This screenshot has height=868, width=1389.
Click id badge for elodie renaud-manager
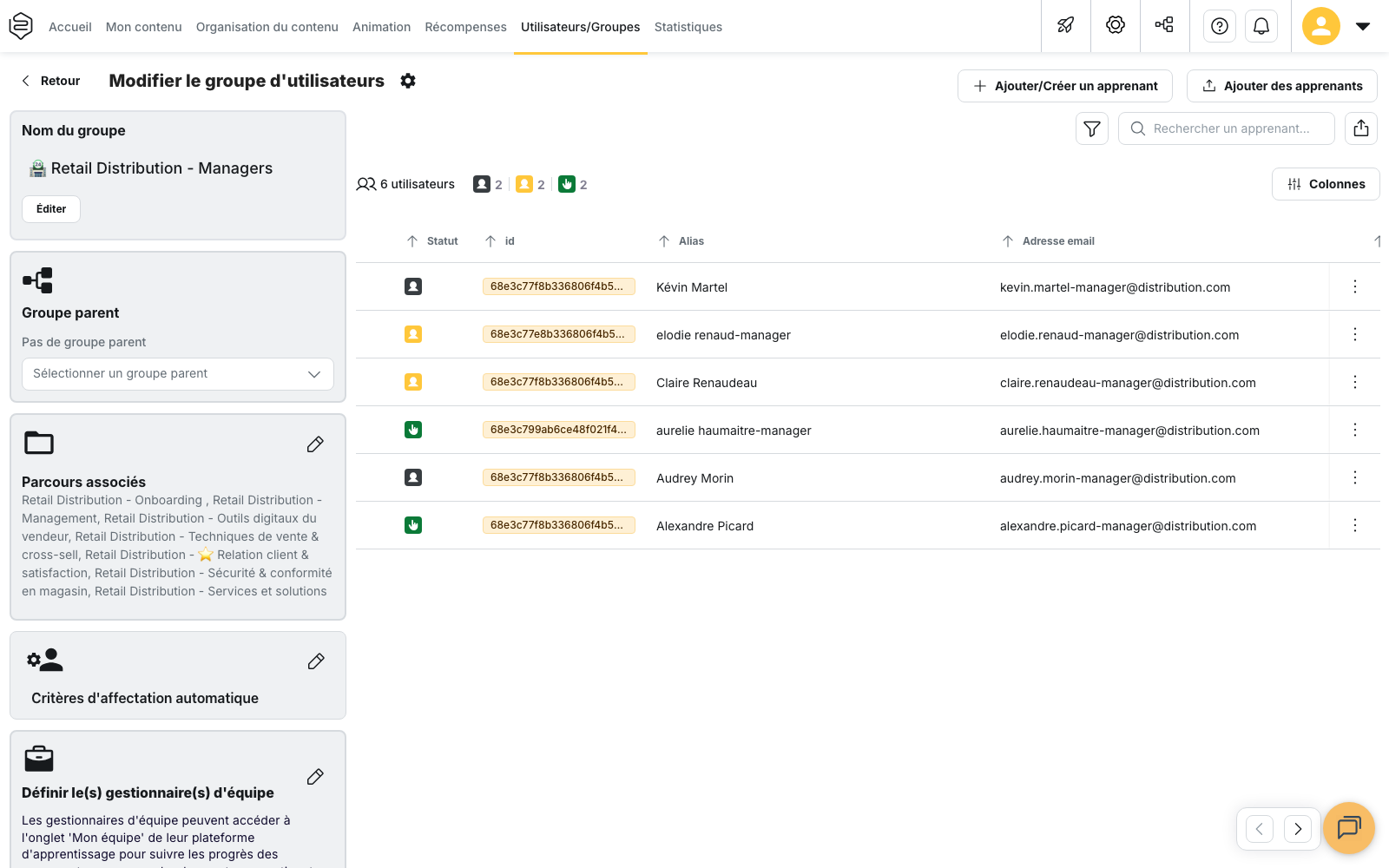click(559, 334)
